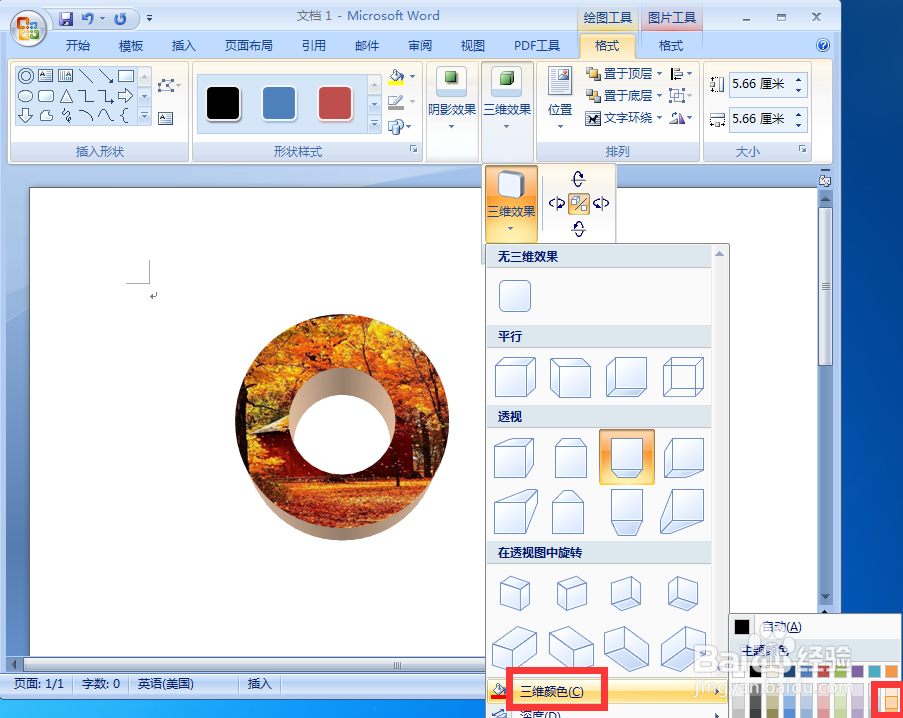
Task: Click the 英语(美国) language status
Action: [166, 683]
